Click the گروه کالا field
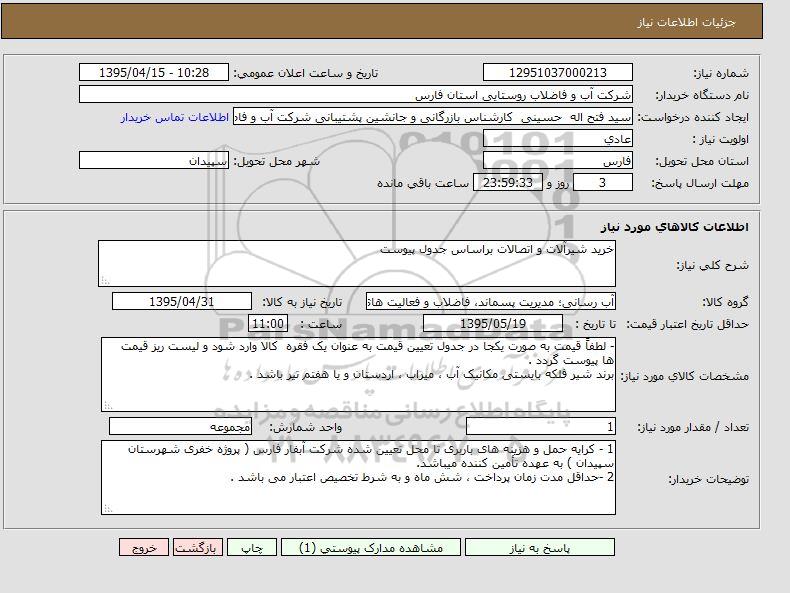790x593 pixels. pos(491,302)
